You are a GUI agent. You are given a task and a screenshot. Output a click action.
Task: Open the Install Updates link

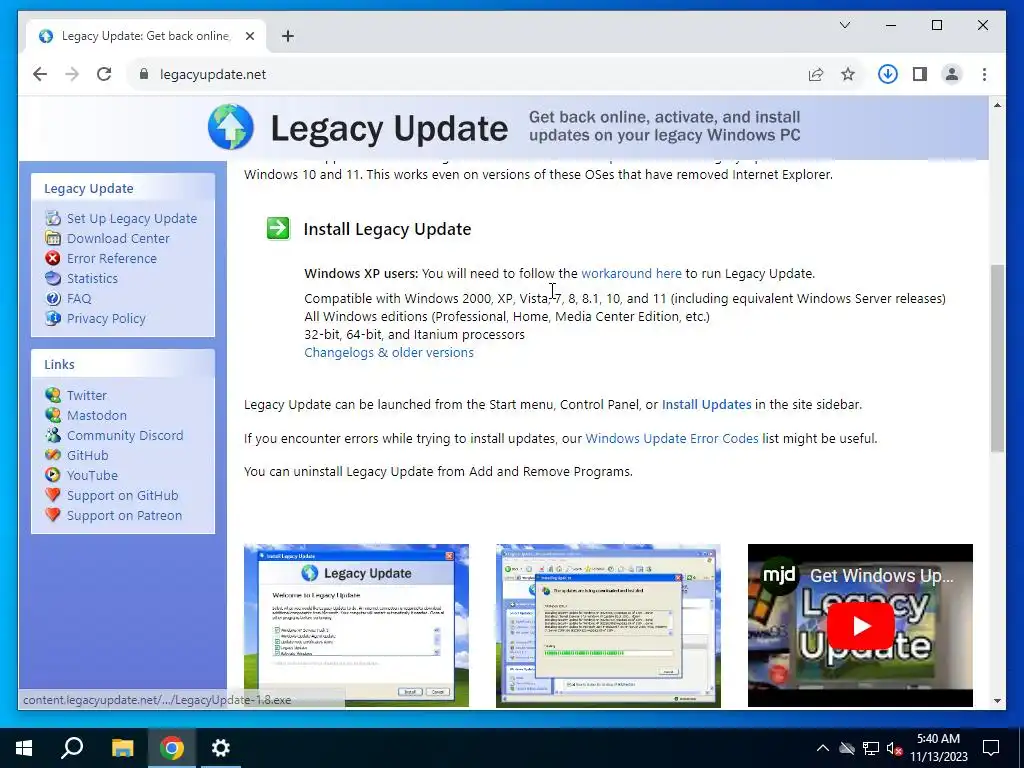point(706,404)
